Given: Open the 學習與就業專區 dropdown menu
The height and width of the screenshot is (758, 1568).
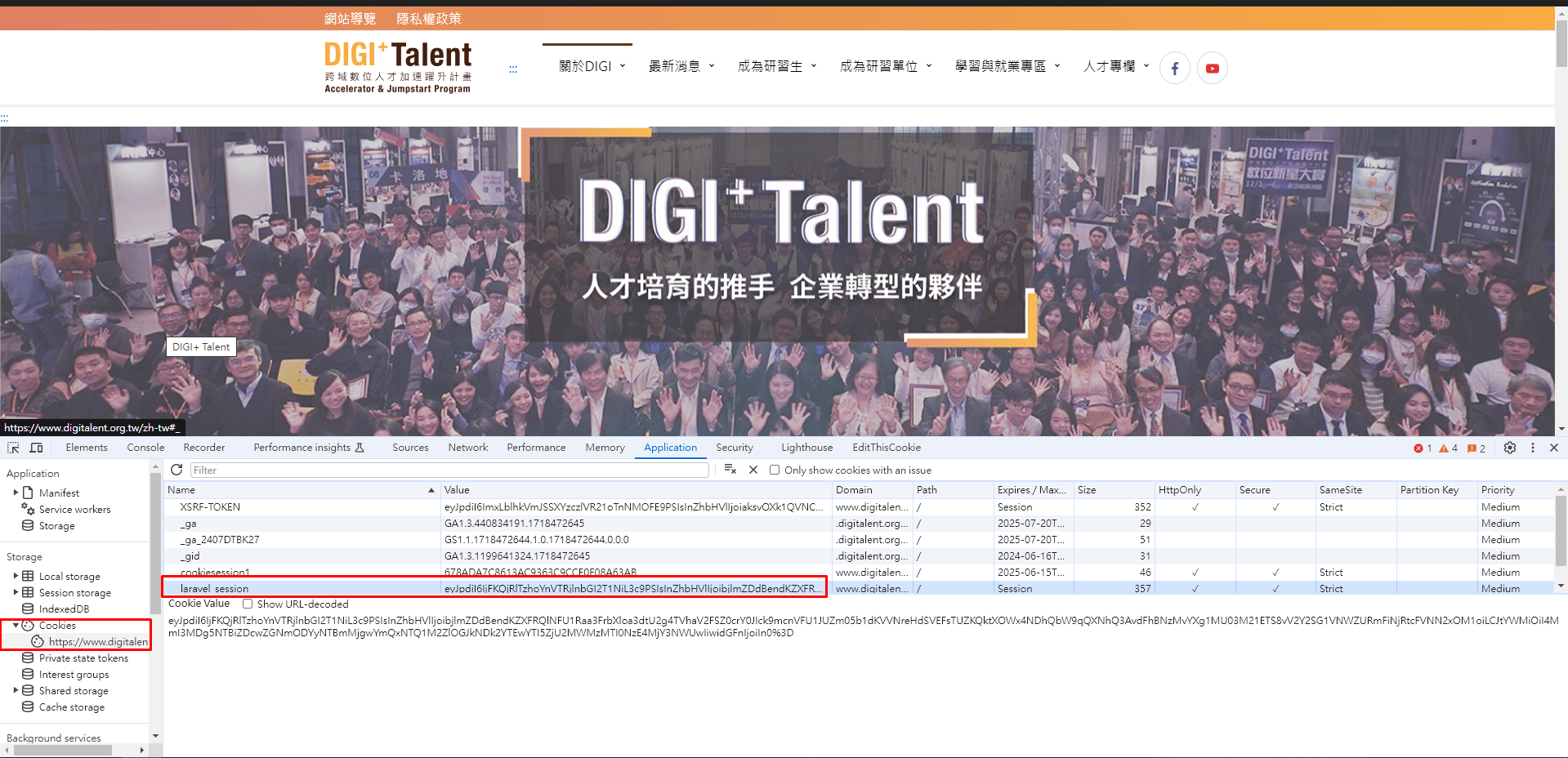Looking at the screenshot, I should 1007,66.
